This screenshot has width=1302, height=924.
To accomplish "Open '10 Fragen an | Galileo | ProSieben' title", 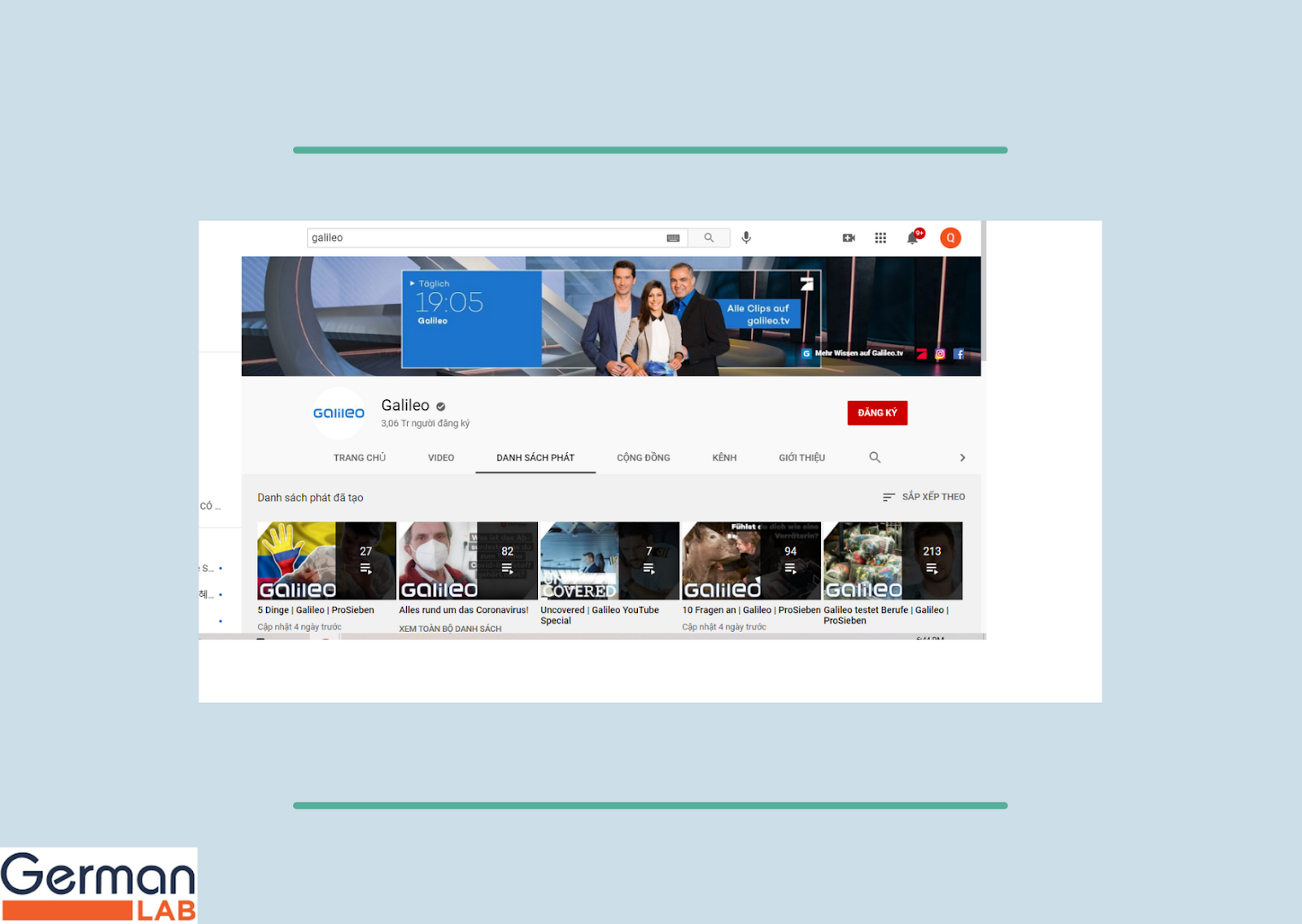I will [x=751, y=610].
